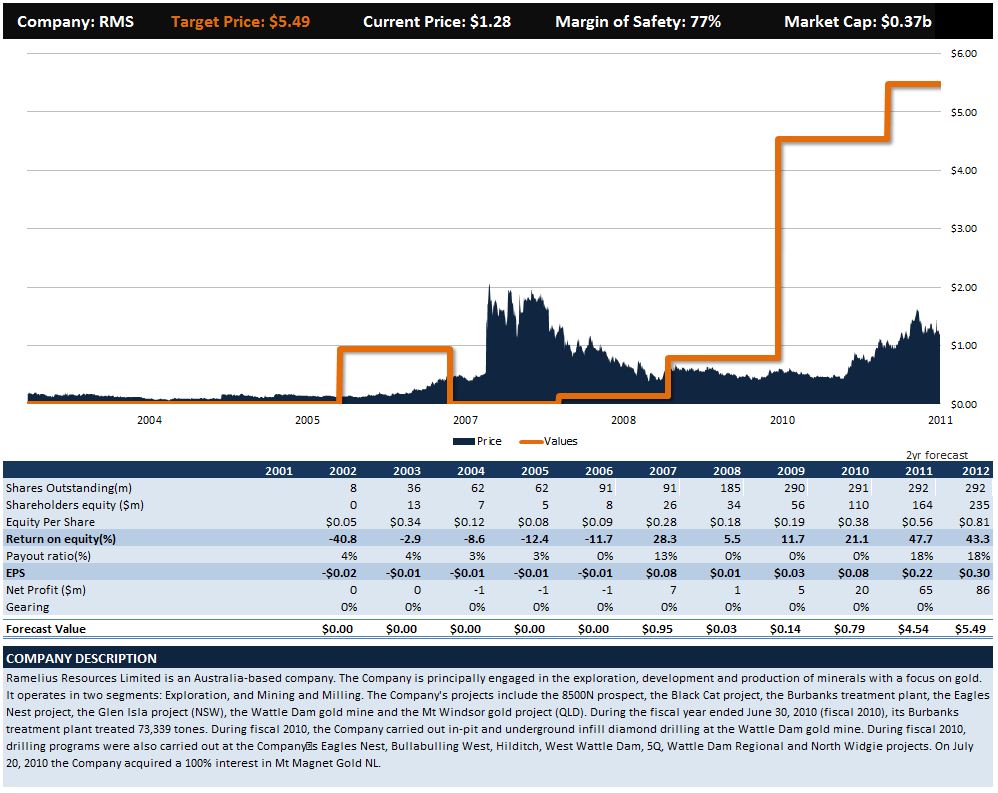
Task: Click the $2.00 axis label
Action: (964, 287)
